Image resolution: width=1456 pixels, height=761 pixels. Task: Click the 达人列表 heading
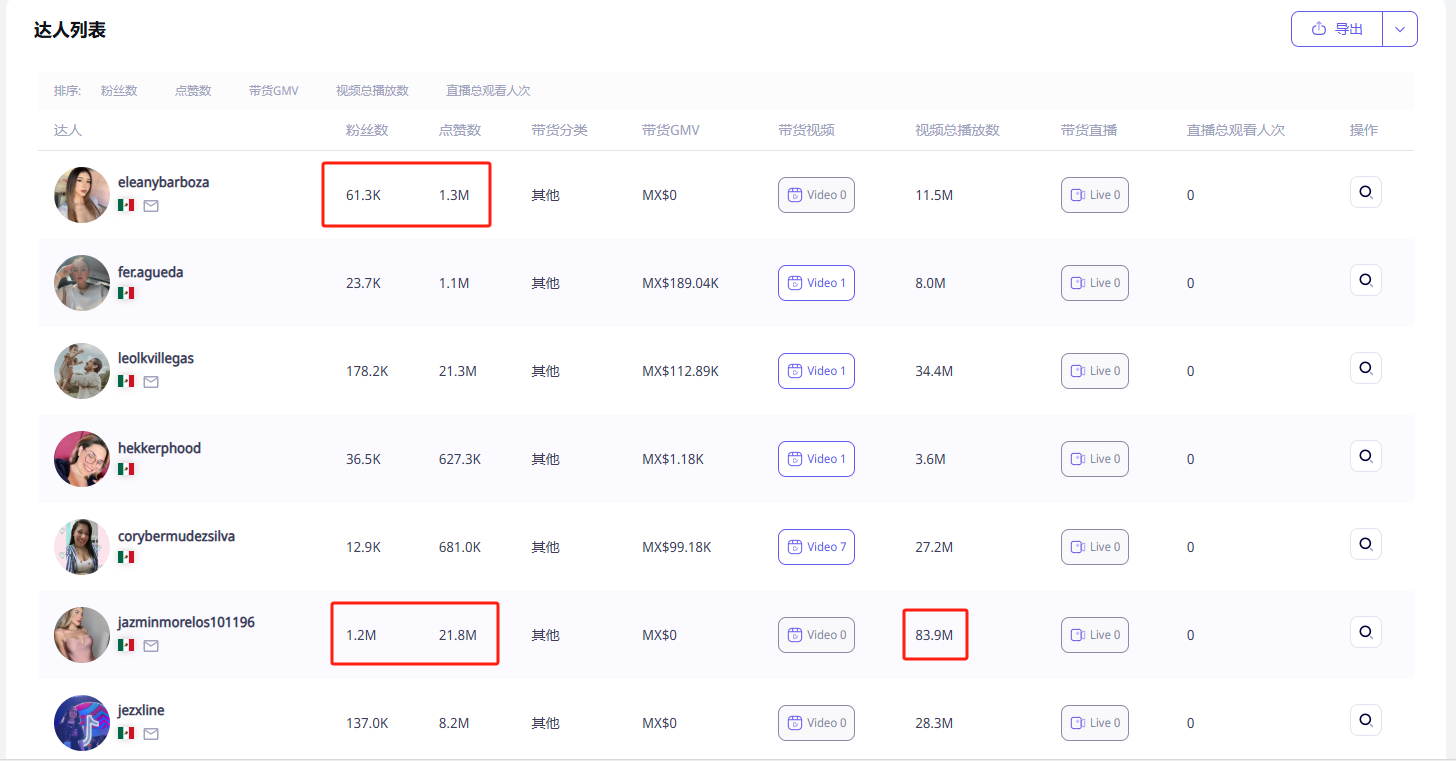(70, 30)
